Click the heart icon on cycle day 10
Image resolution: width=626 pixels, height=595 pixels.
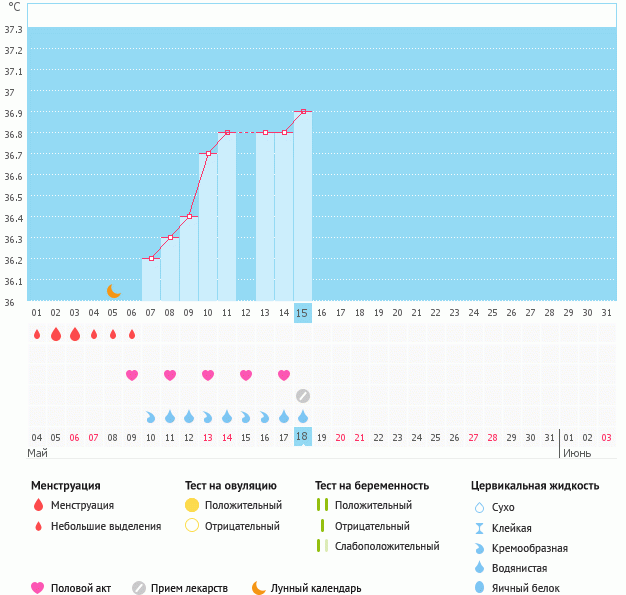coord(208,375)
